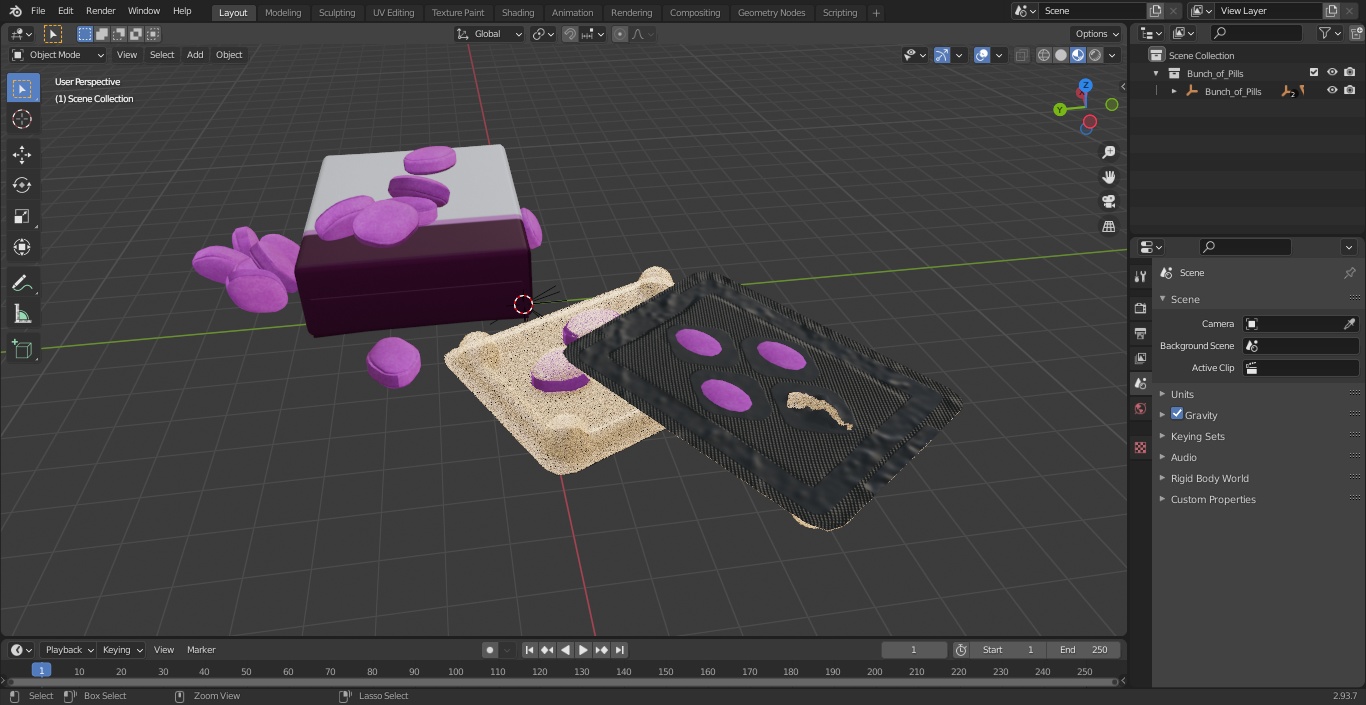1366x705 pixels.
Task: Open the File menu
Action: tap(38, 11)
